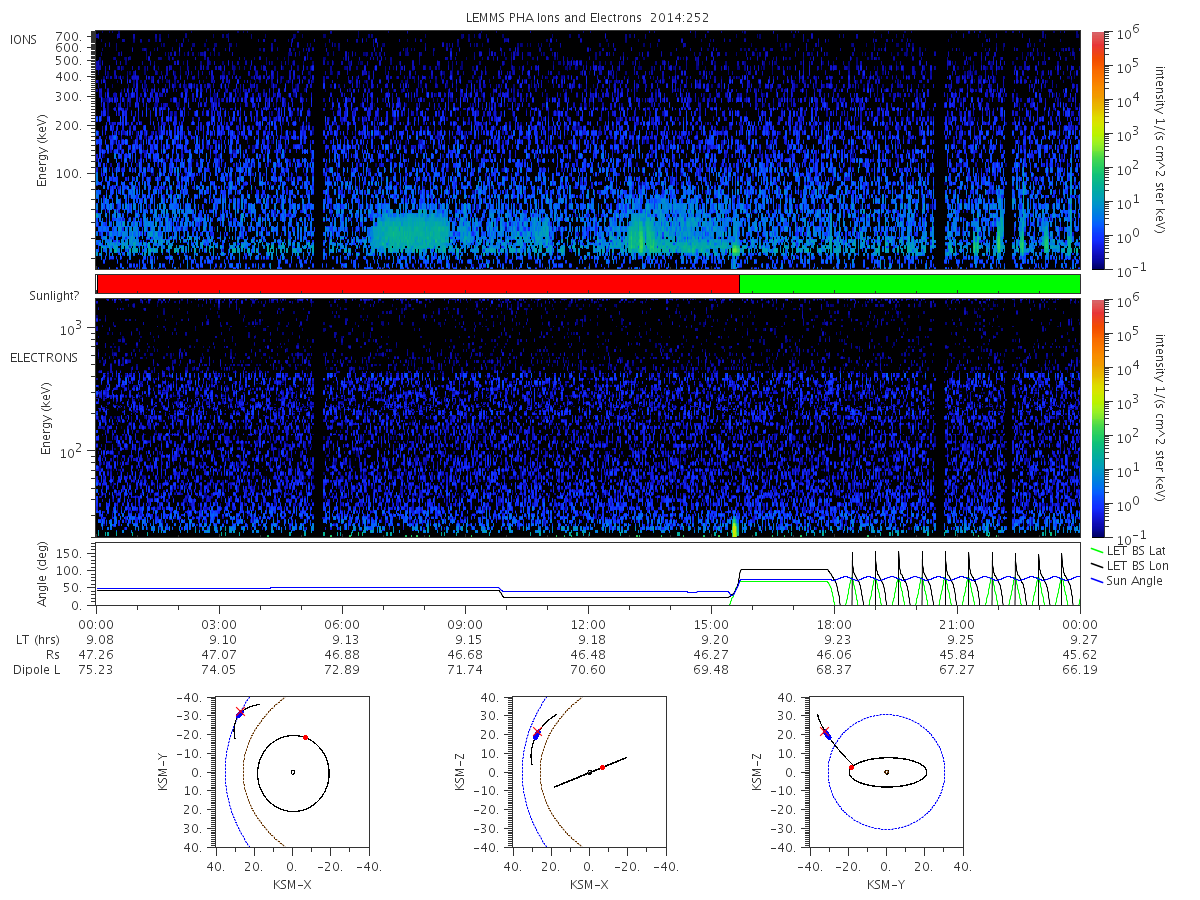The width and height of the screenshot is (1200, 900).
Task: Click the KSM-Y versus KSM-Z orbit plot
Action: 886,772
